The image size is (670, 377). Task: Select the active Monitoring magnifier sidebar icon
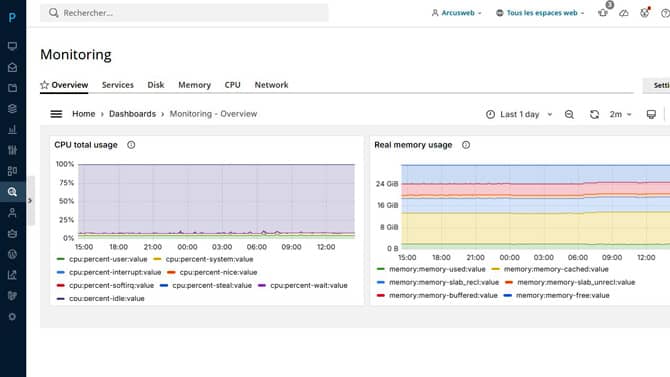[x=12, y=192]
